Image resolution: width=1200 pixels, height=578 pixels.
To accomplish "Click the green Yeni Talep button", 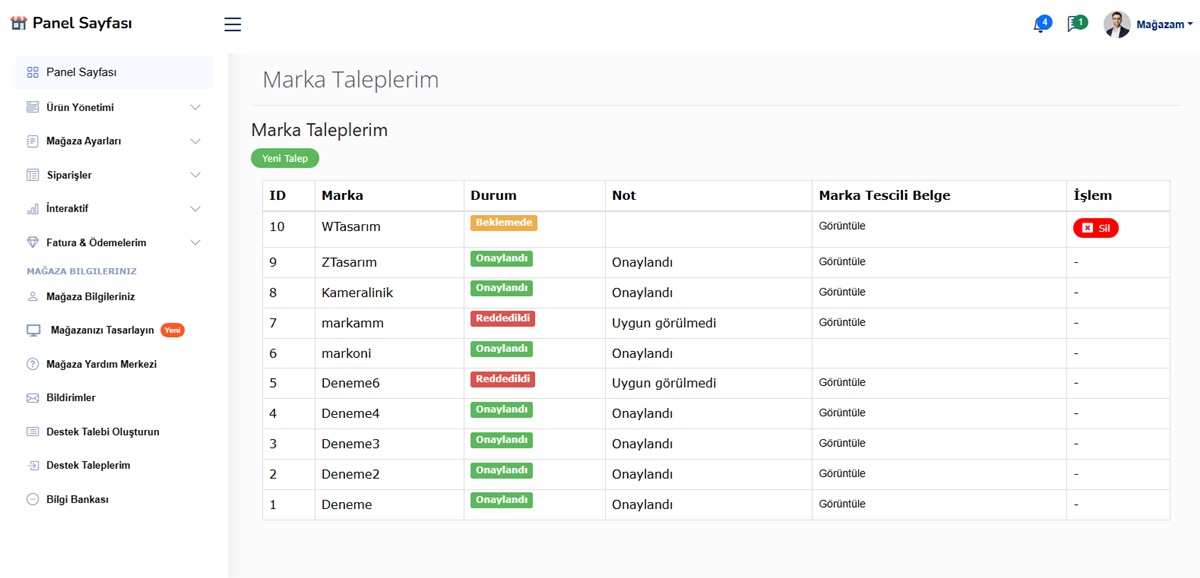I will [285, 158].
